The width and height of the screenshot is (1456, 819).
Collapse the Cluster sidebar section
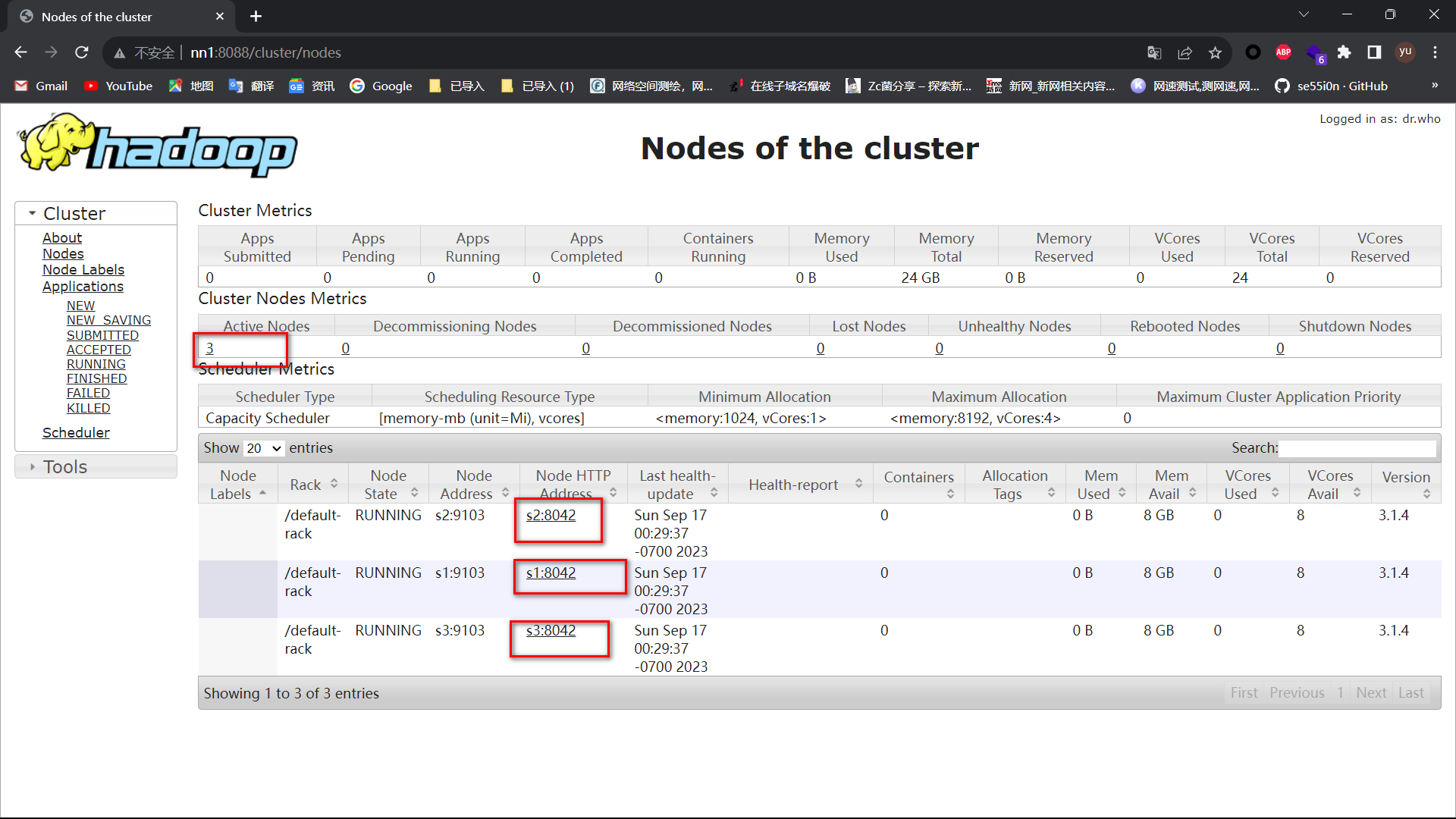pos(74,213)
